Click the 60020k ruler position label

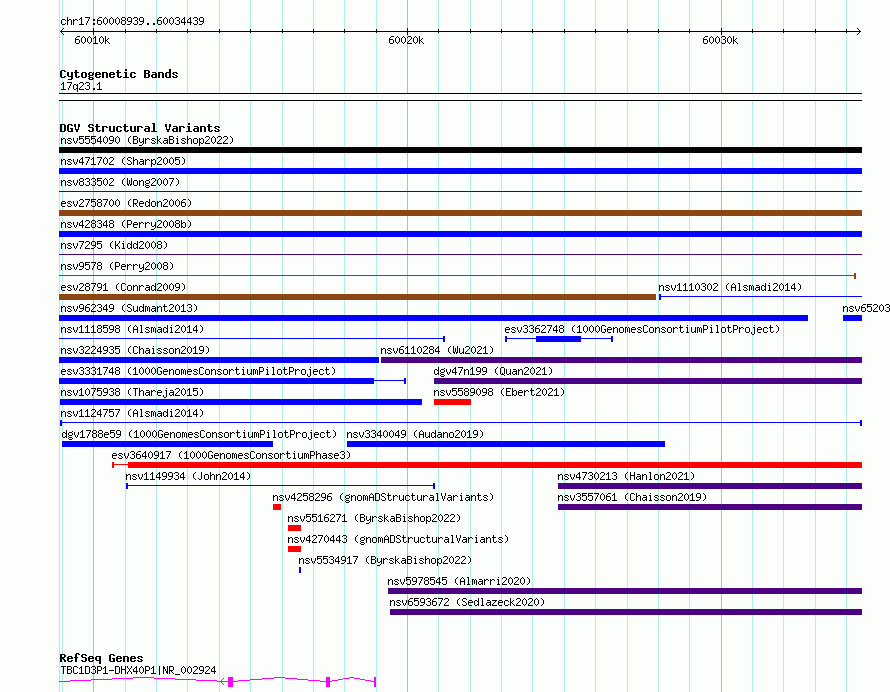click(x=406, y=40)
